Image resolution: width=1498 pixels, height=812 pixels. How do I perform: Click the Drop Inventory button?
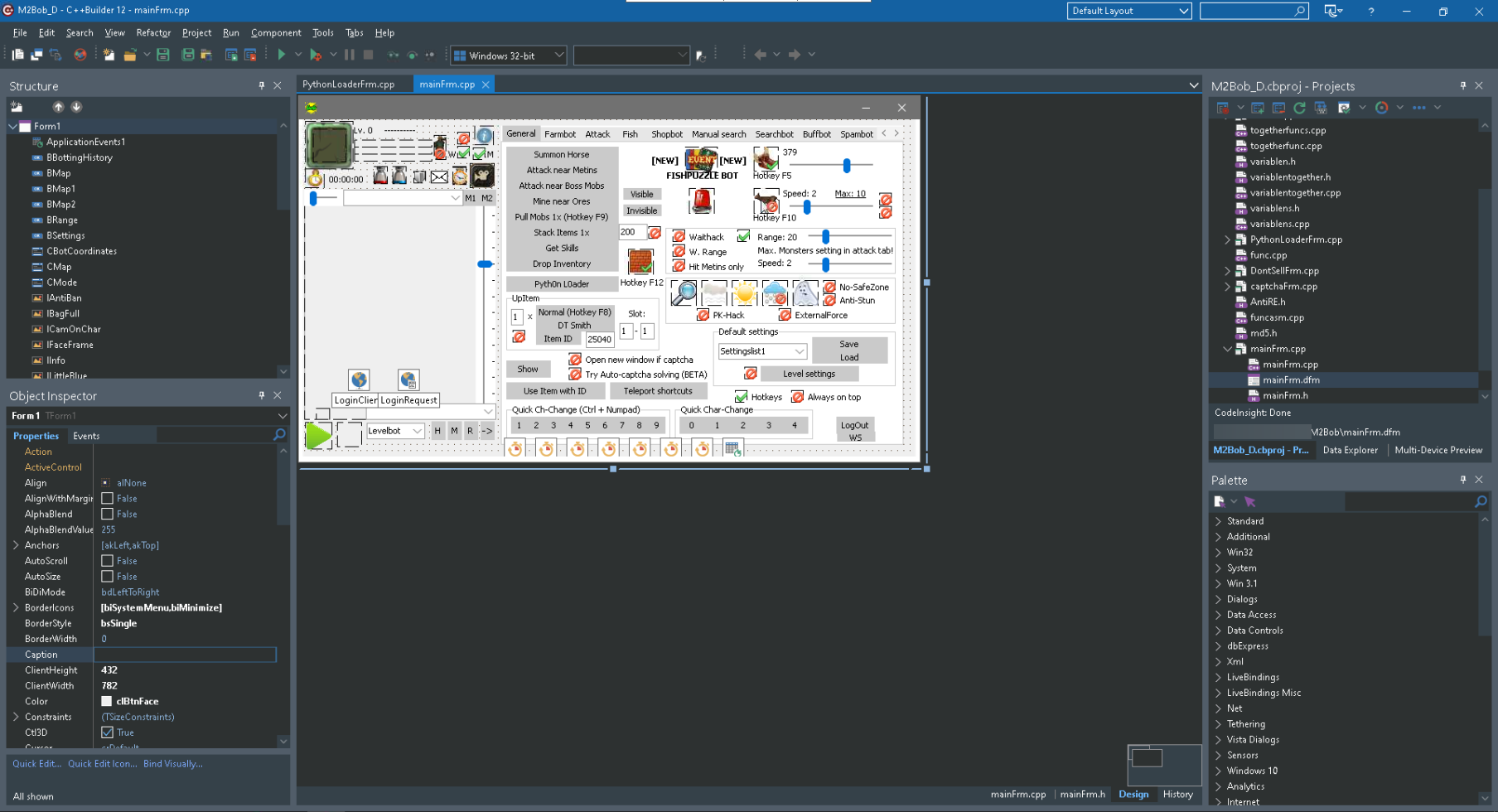click(x=562, y=264)
